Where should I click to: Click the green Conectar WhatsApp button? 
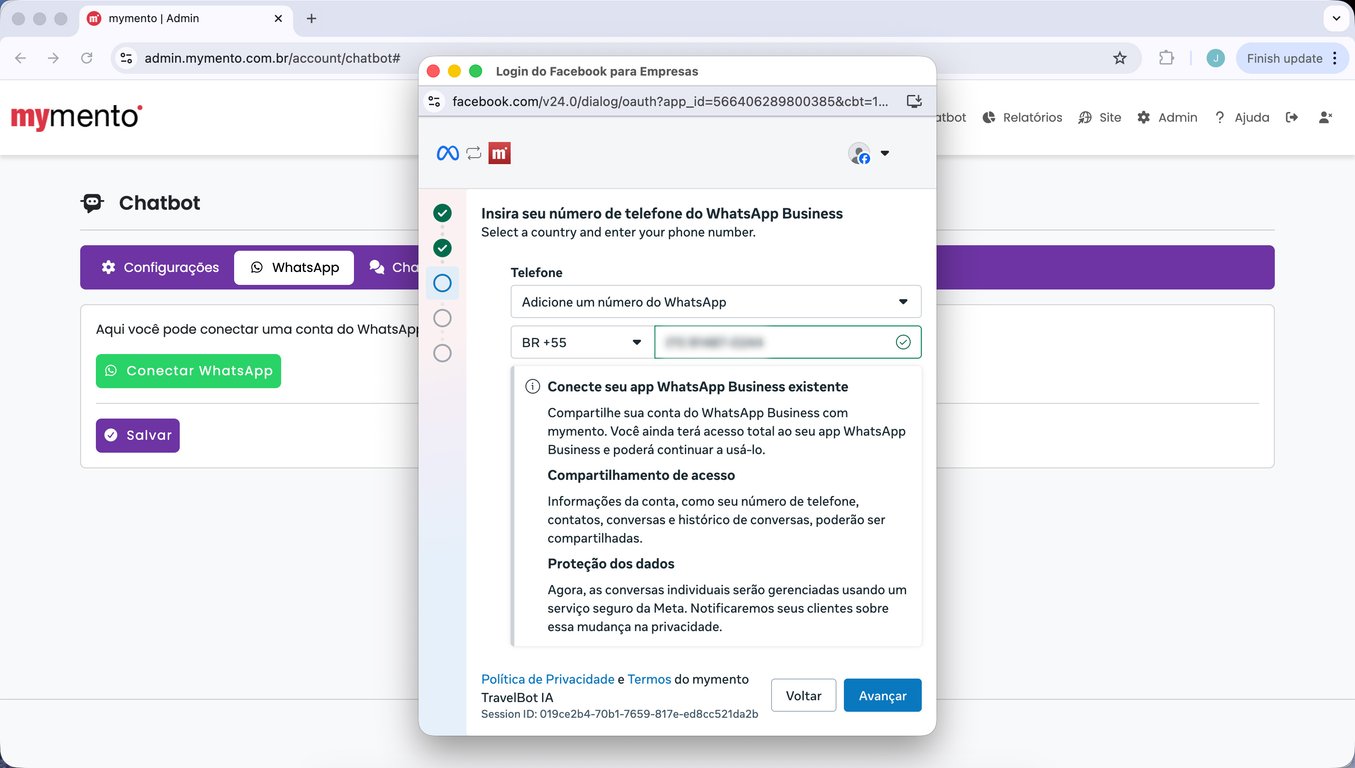(188, 371)
